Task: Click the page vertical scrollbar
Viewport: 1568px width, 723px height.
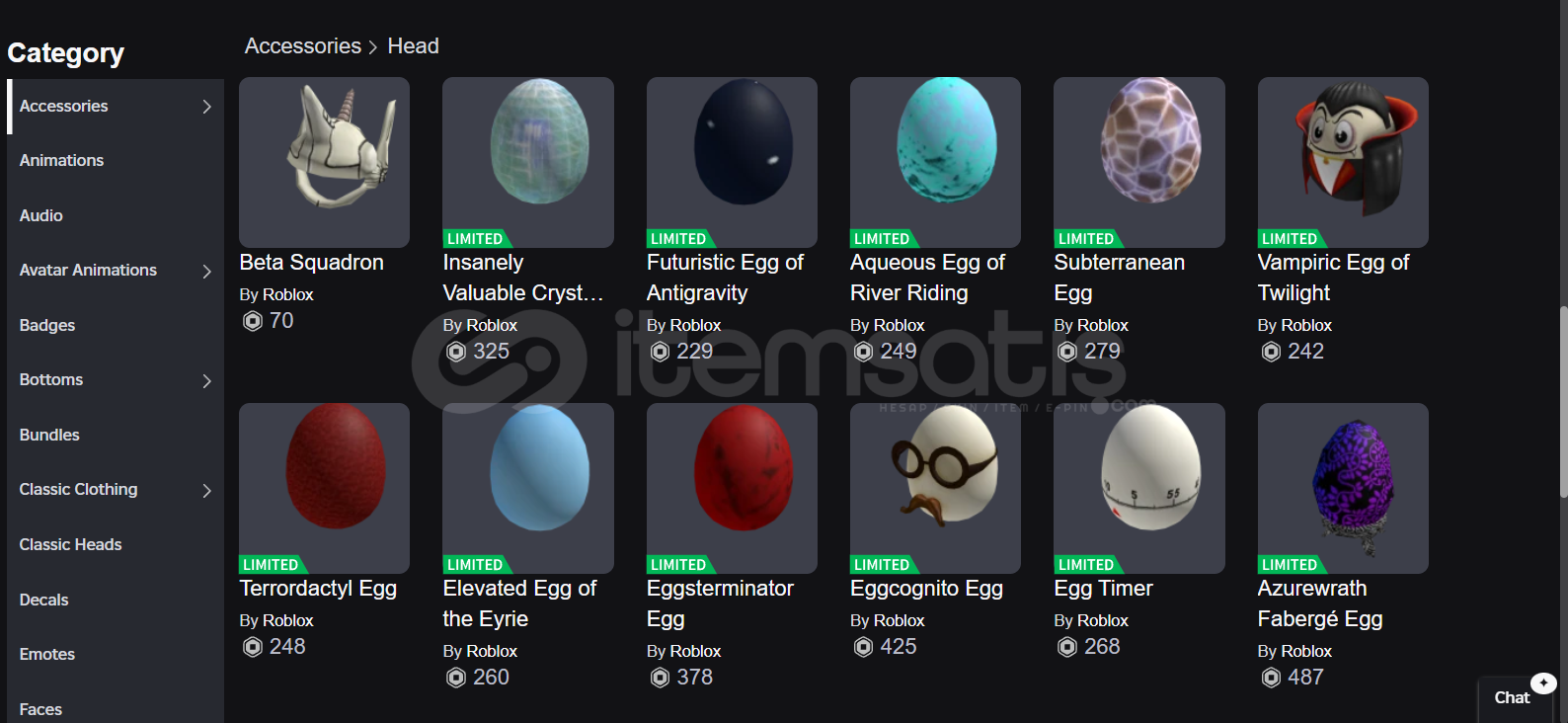Action: point(1563,401)
